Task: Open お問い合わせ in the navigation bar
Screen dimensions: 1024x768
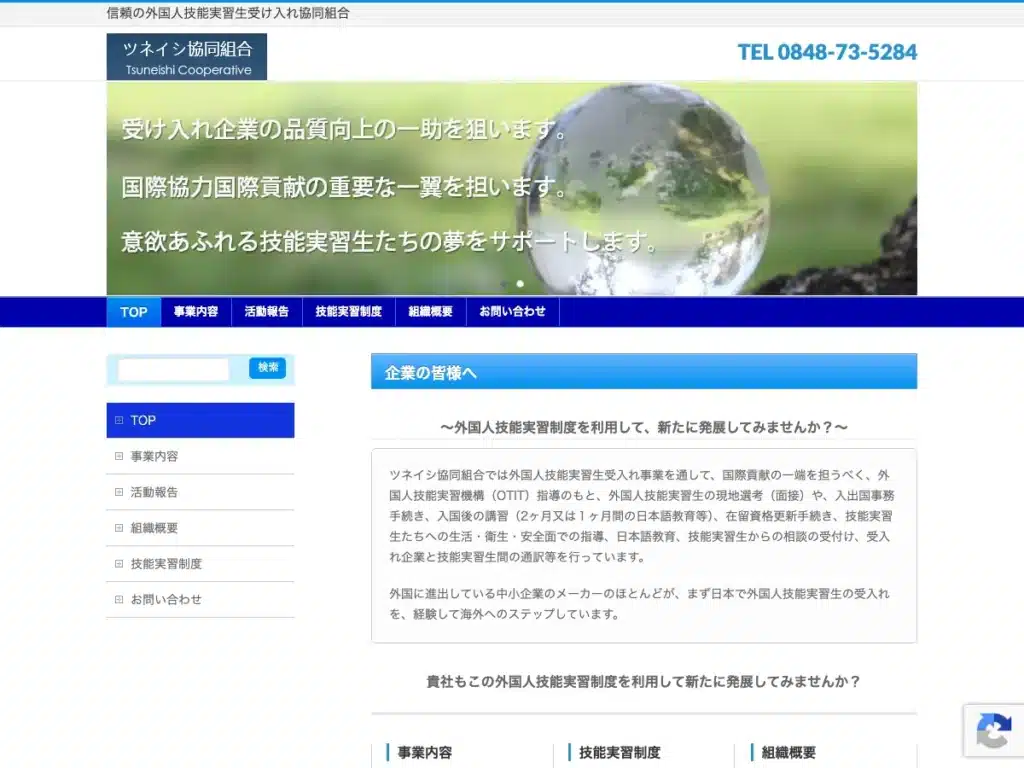Action: pos(513,312)
